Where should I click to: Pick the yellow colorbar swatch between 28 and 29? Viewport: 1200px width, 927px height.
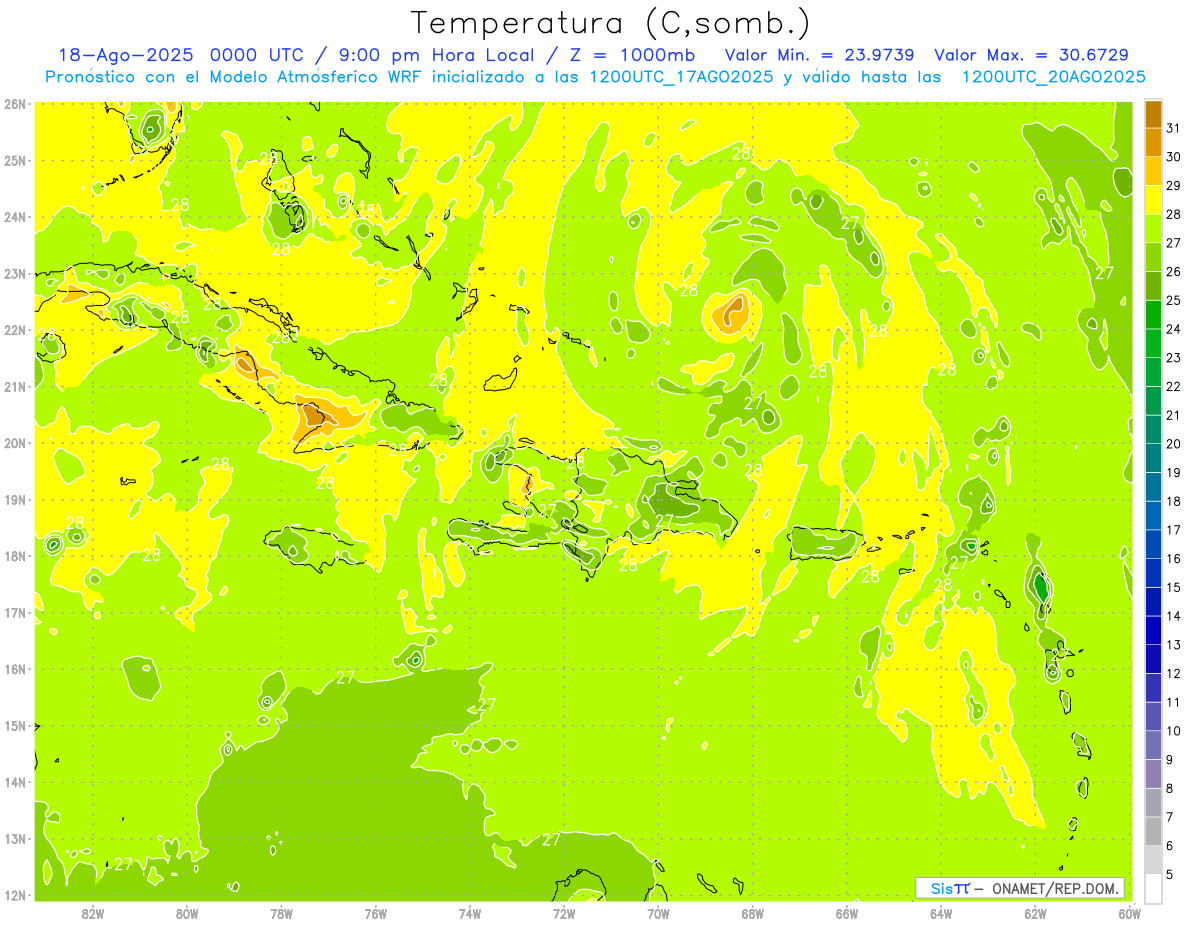tap(1153, 200)
